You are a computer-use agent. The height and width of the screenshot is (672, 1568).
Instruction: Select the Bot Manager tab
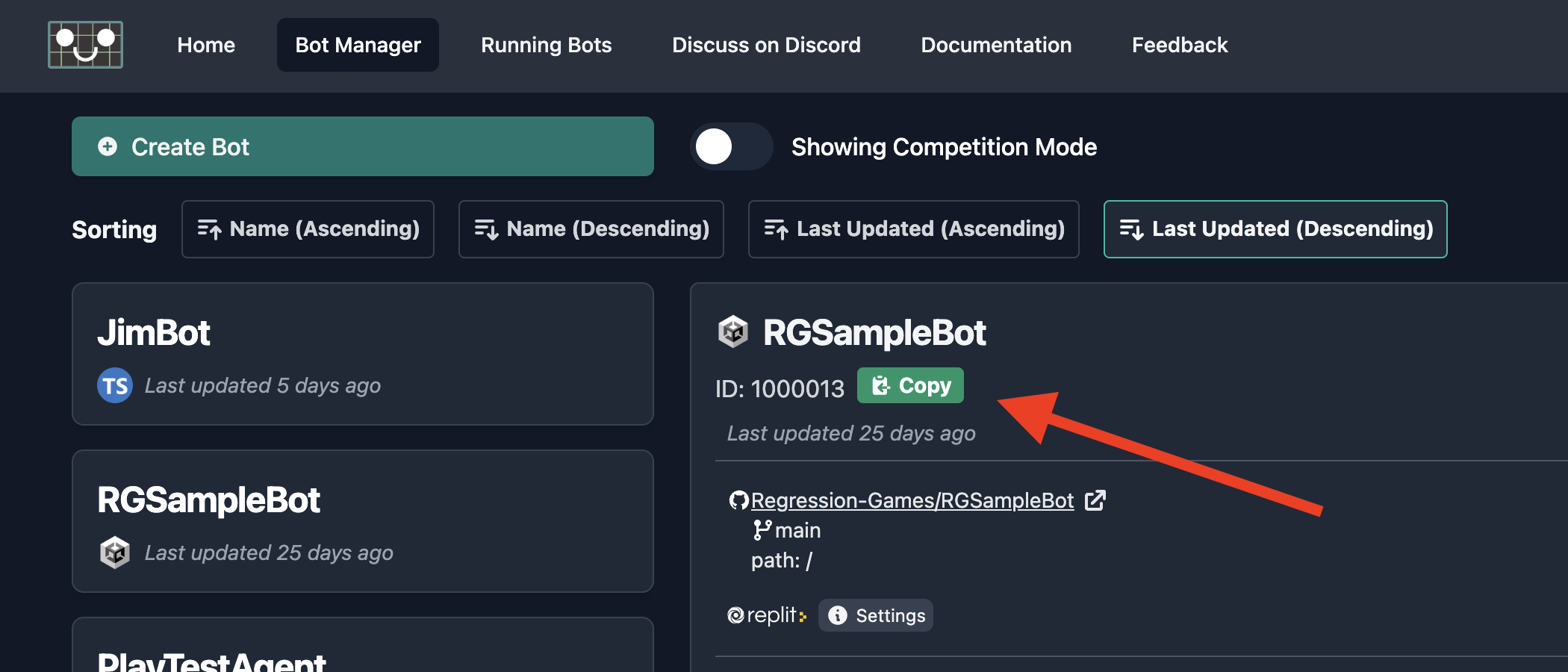[x=358, y=45]
